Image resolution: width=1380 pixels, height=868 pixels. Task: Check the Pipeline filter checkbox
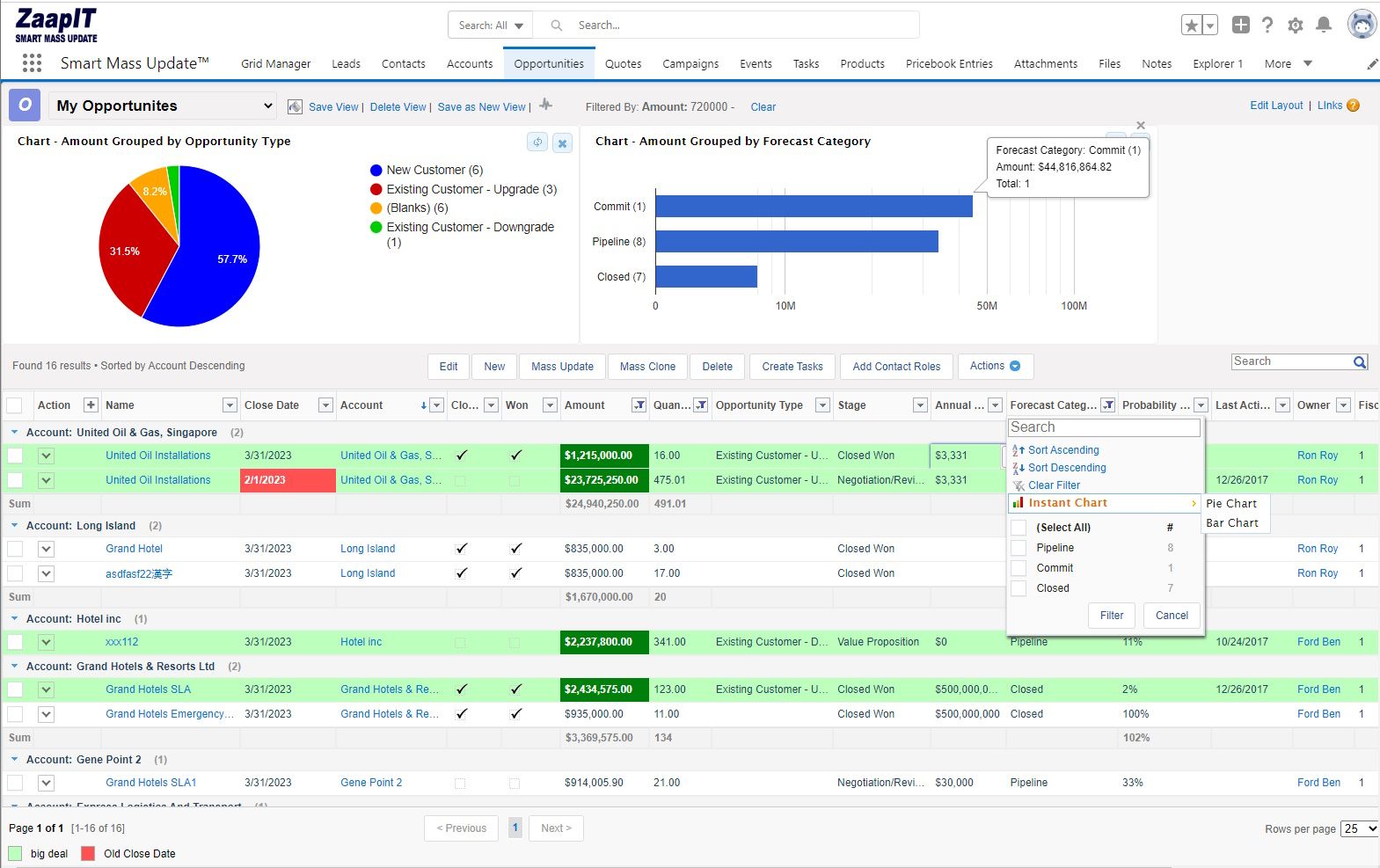pos(1019,548)
